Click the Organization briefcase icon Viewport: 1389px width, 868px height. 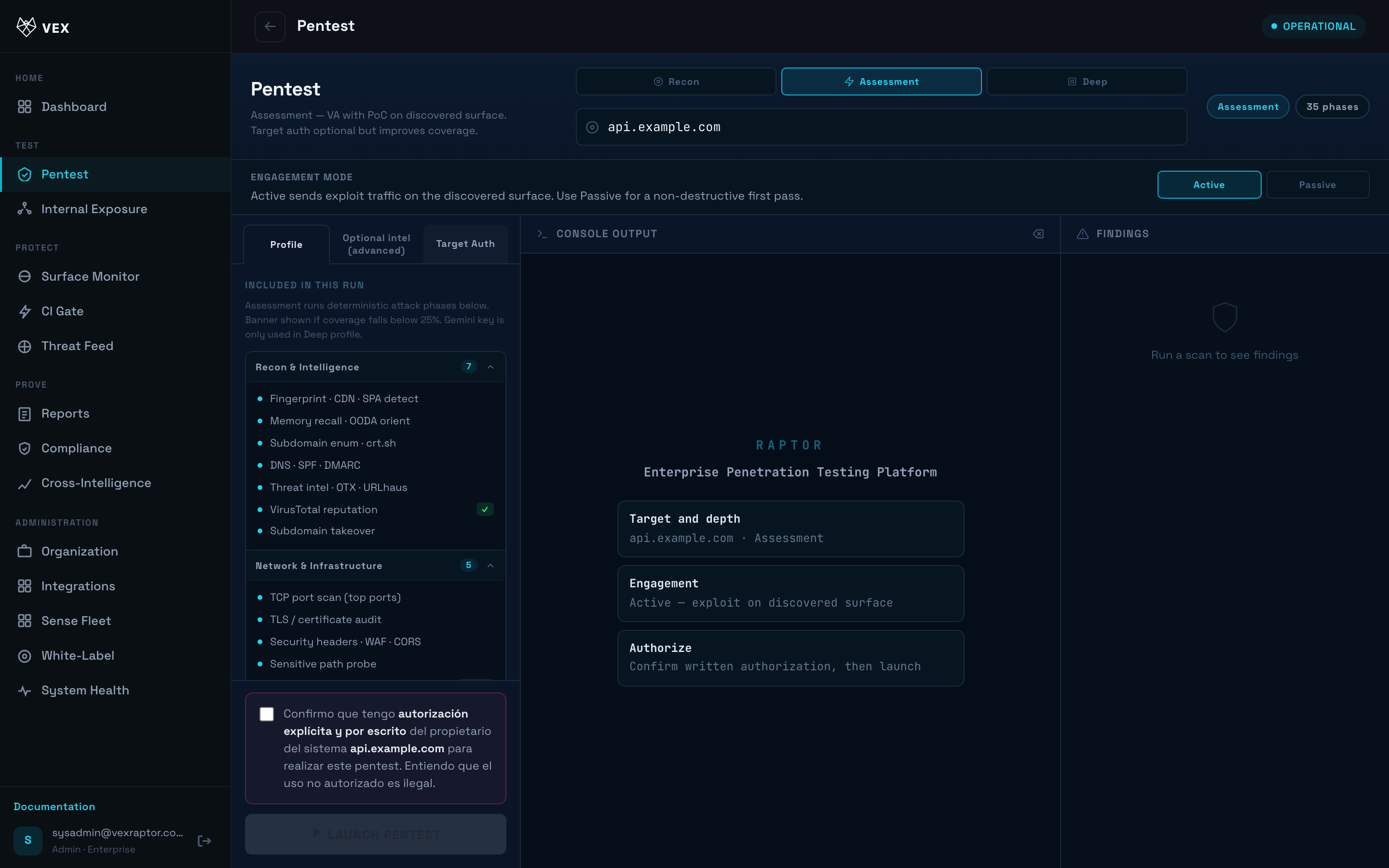point(24,551)
